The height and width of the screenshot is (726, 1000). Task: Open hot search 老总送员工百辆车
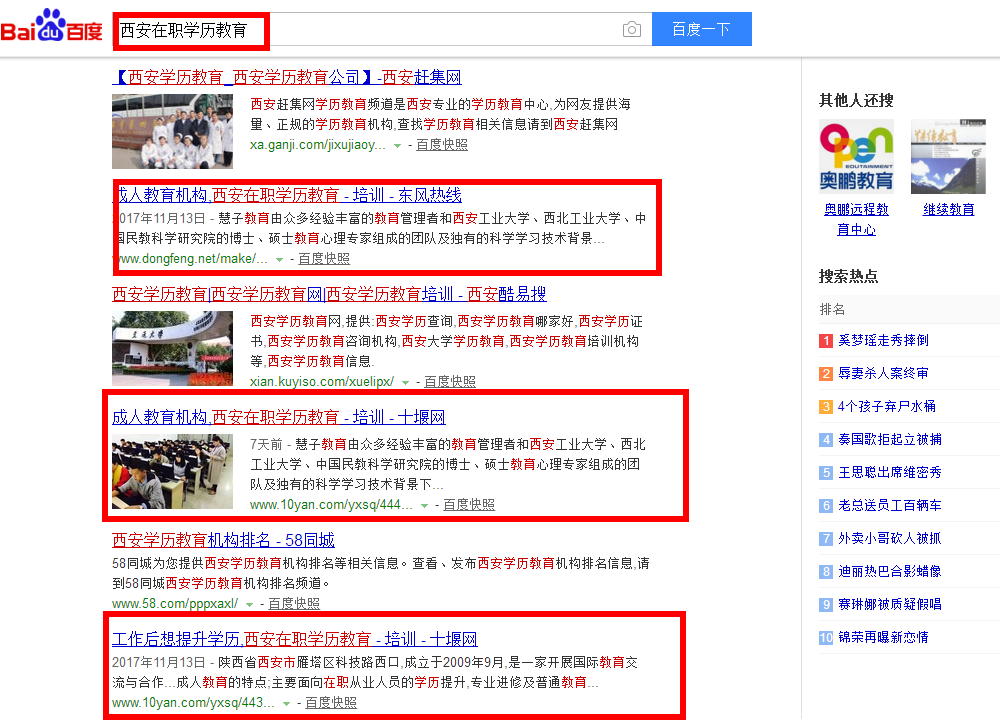point(890,506)
